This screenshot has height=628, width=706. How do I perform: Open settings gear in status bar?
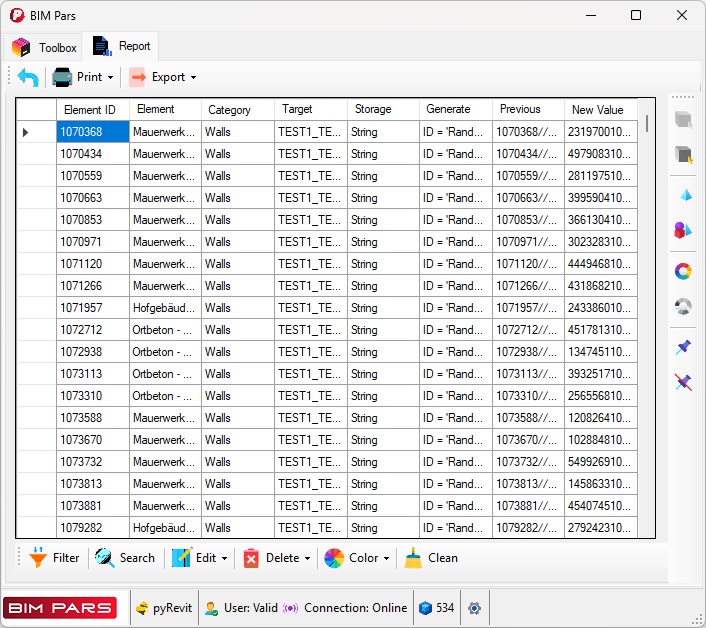[474, 608]
